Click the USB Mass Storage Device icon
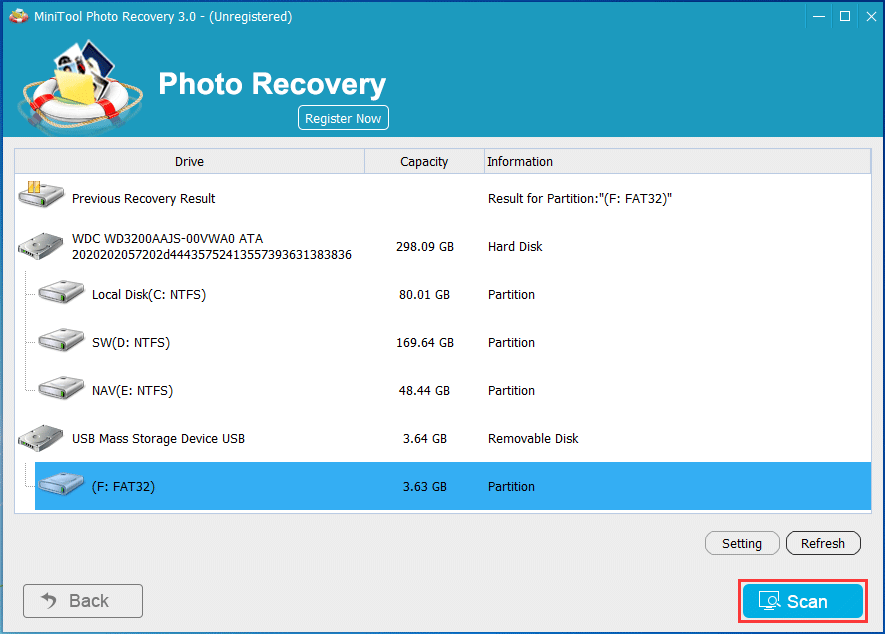This screenshot has width=885, height=634. pyautogui.click(x=41, y=438)
